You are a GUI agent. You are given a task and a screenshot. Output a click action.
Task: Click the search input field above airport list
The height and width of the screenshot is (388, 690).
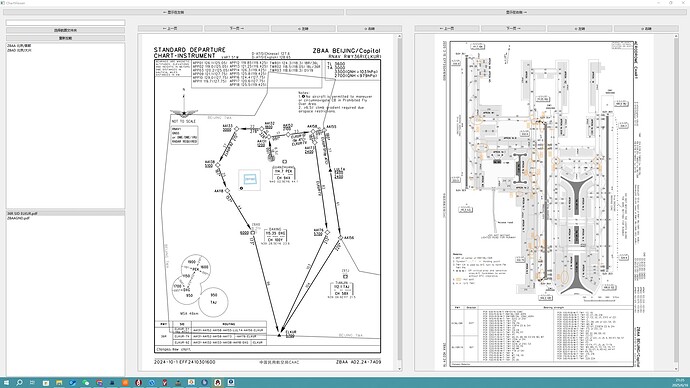pyautogui.click(x=66, y=22)
